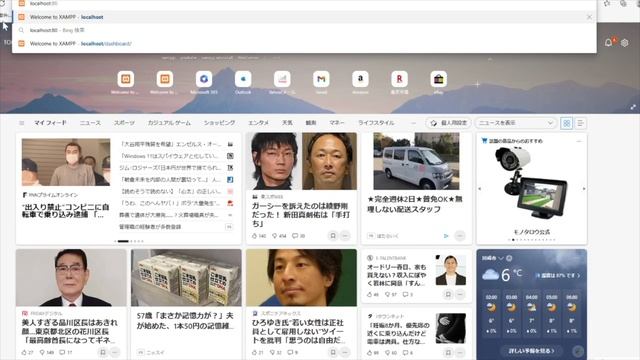Open the eBay quick link tile

(439, 79)
